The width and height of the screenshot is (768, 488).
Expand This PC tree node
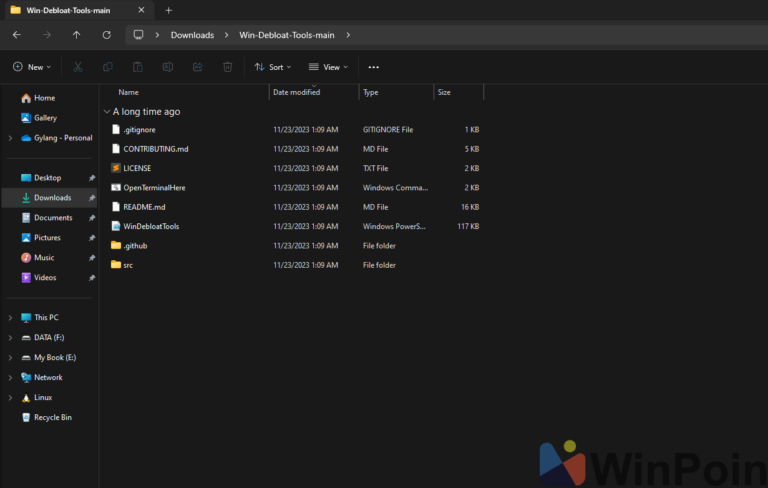(10, 317)
